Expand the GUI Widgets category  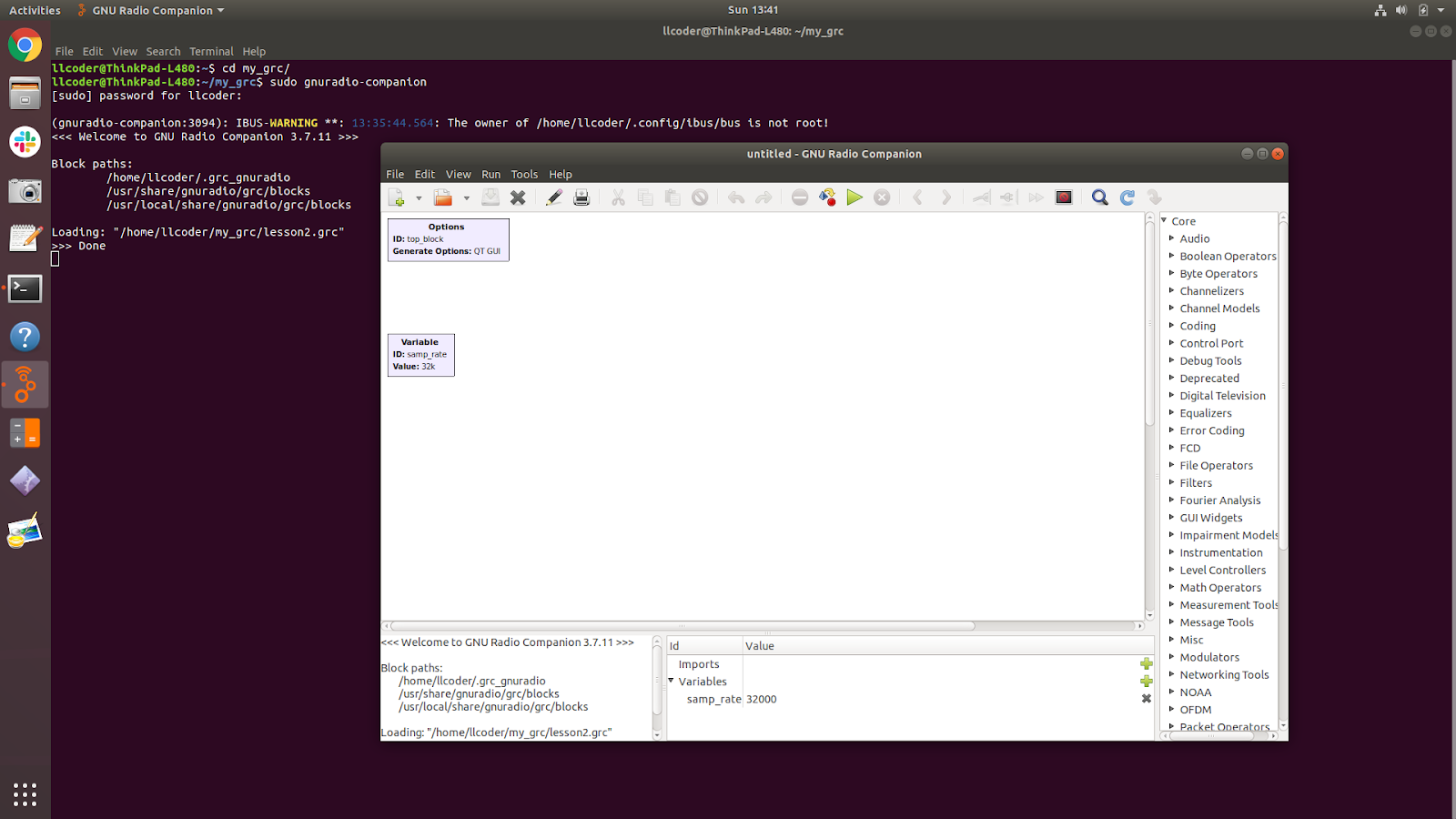tap(1172, 518)
